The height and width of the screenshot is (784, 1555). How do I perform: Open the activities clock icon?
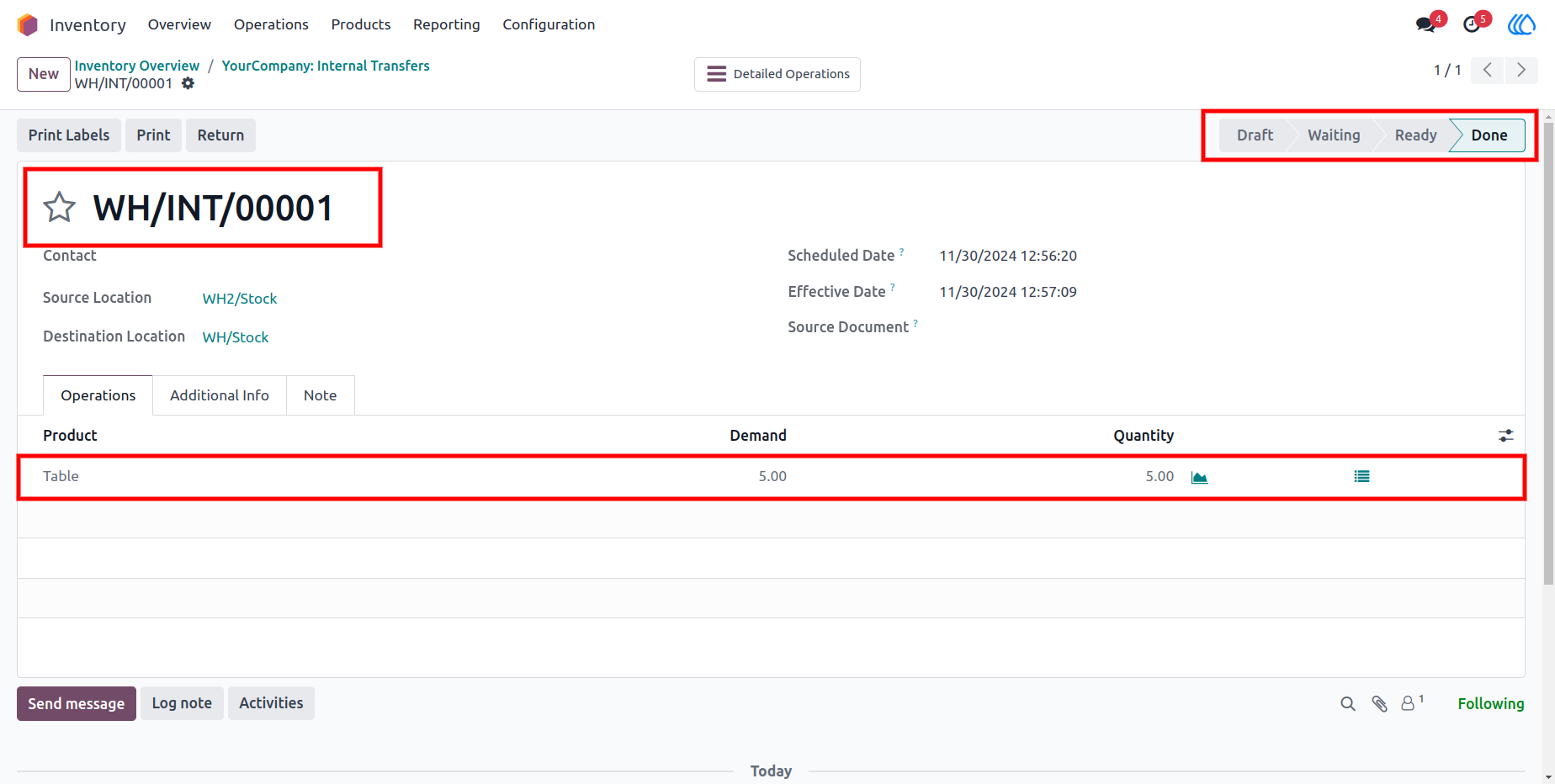pos(1472,24)
